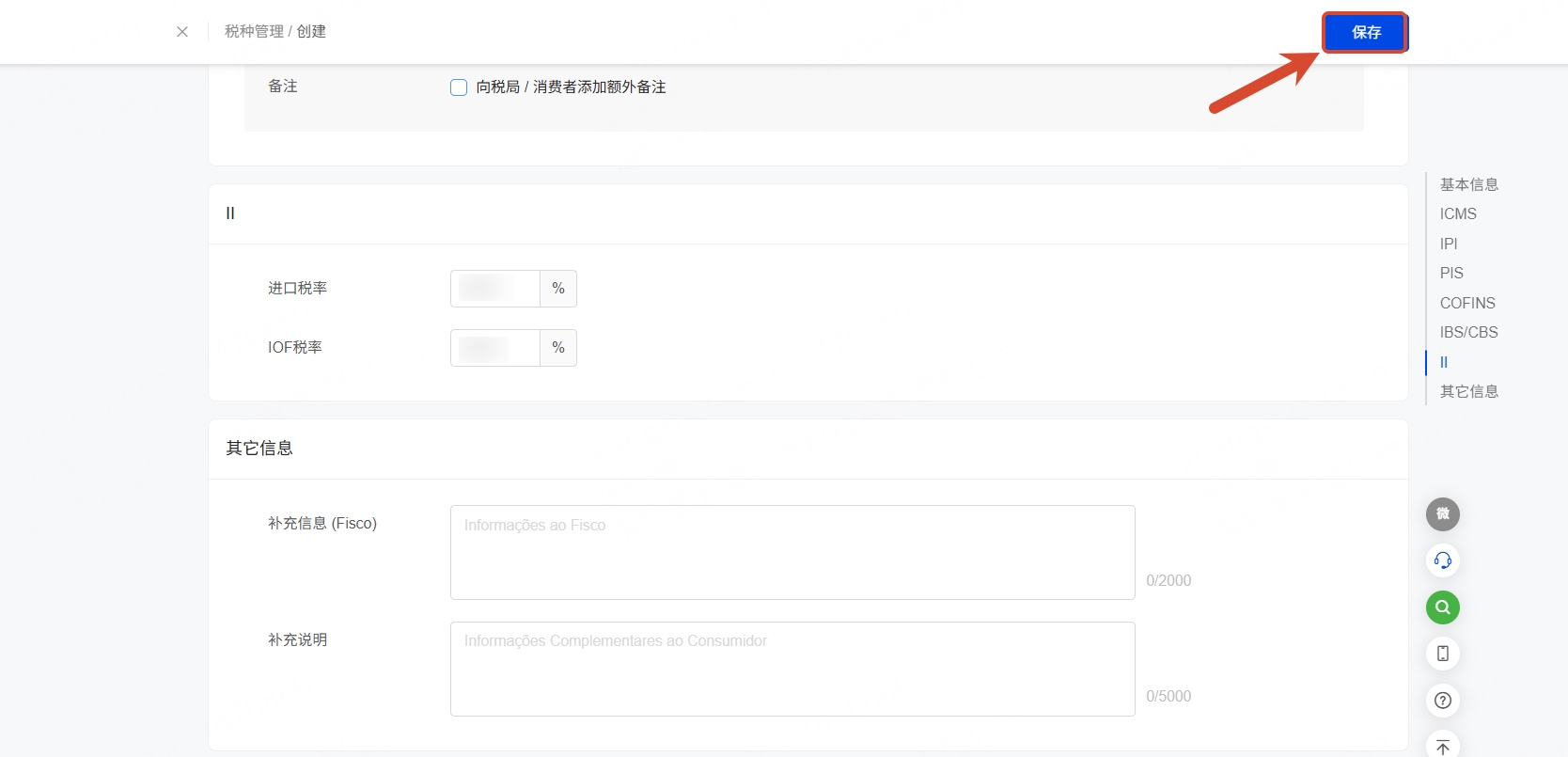This screenshot has height=757, width=1568.
Task: Select the II anchor in side navigation
Action: click(1444, 362)
